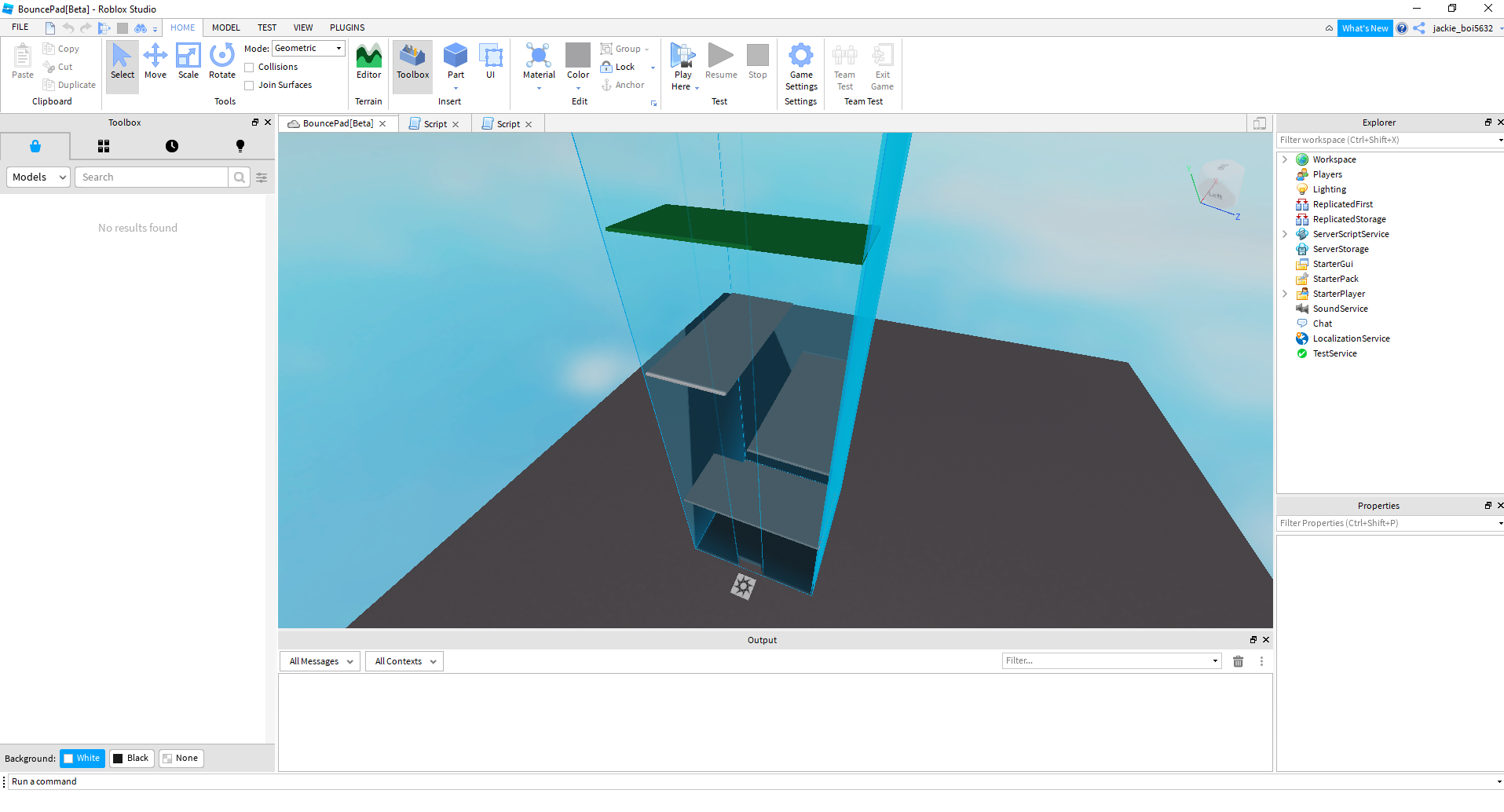The height and width of the screenshot is (812, 1504).
Task: Set toolbox background to Black
Action: coord(131,758)
